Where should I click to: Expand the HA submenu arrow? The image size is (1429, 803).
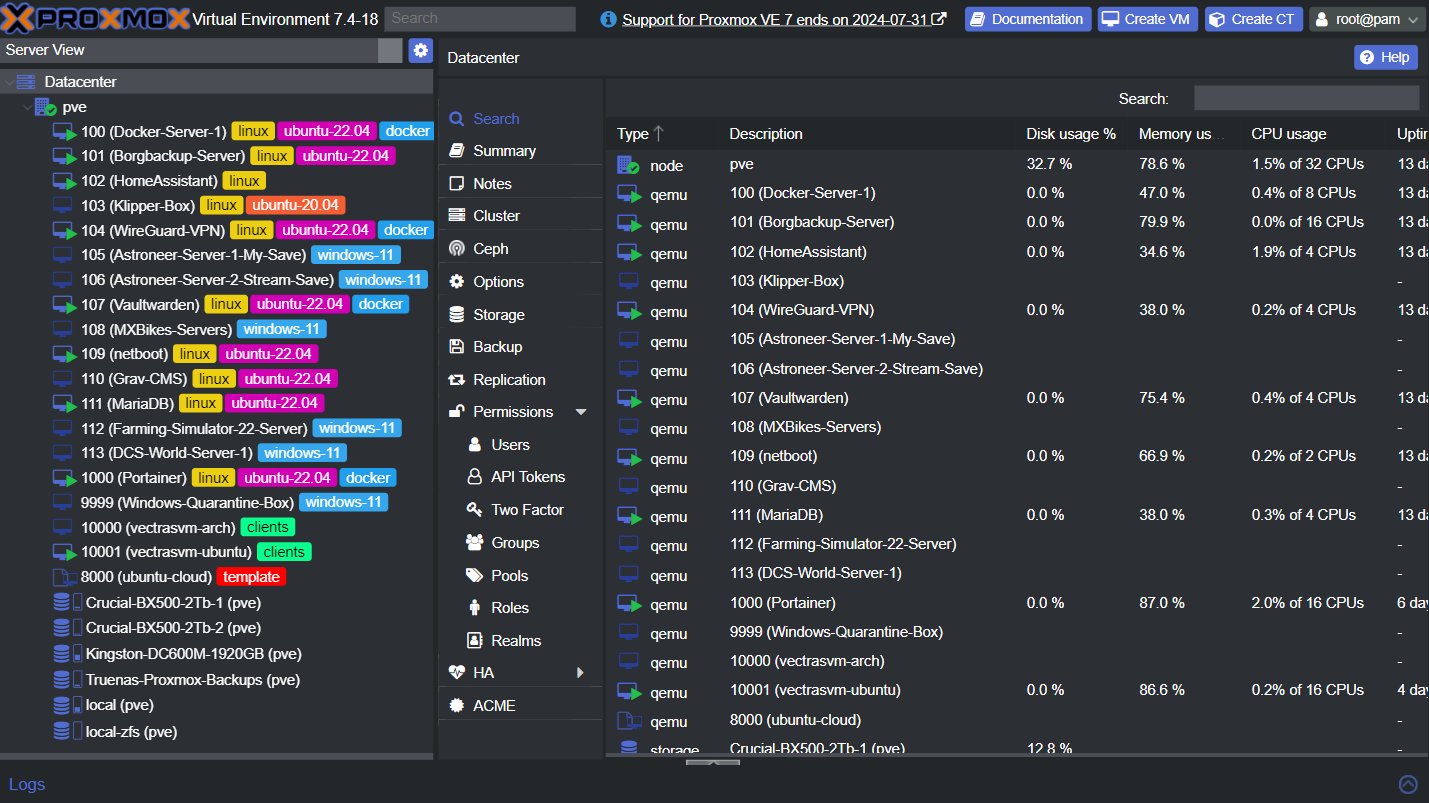click(x=581, y=673)
